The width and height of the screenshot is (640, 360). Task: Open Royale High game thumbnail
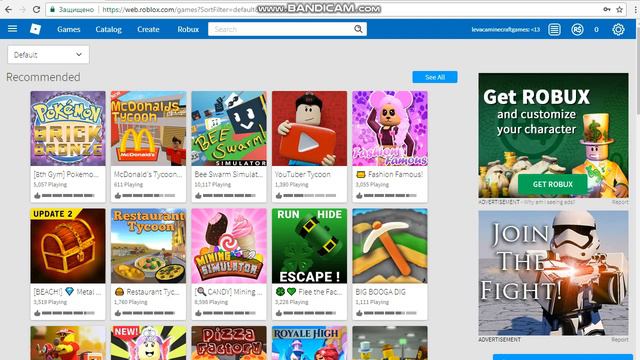[x=309, y=343]
